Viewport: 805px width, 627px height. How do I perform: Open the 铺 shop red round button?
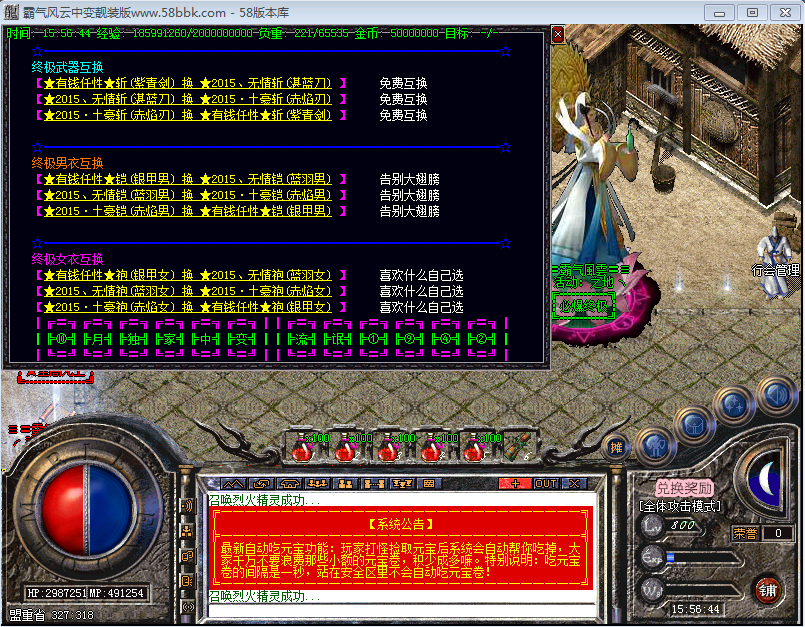coord(767,591)
